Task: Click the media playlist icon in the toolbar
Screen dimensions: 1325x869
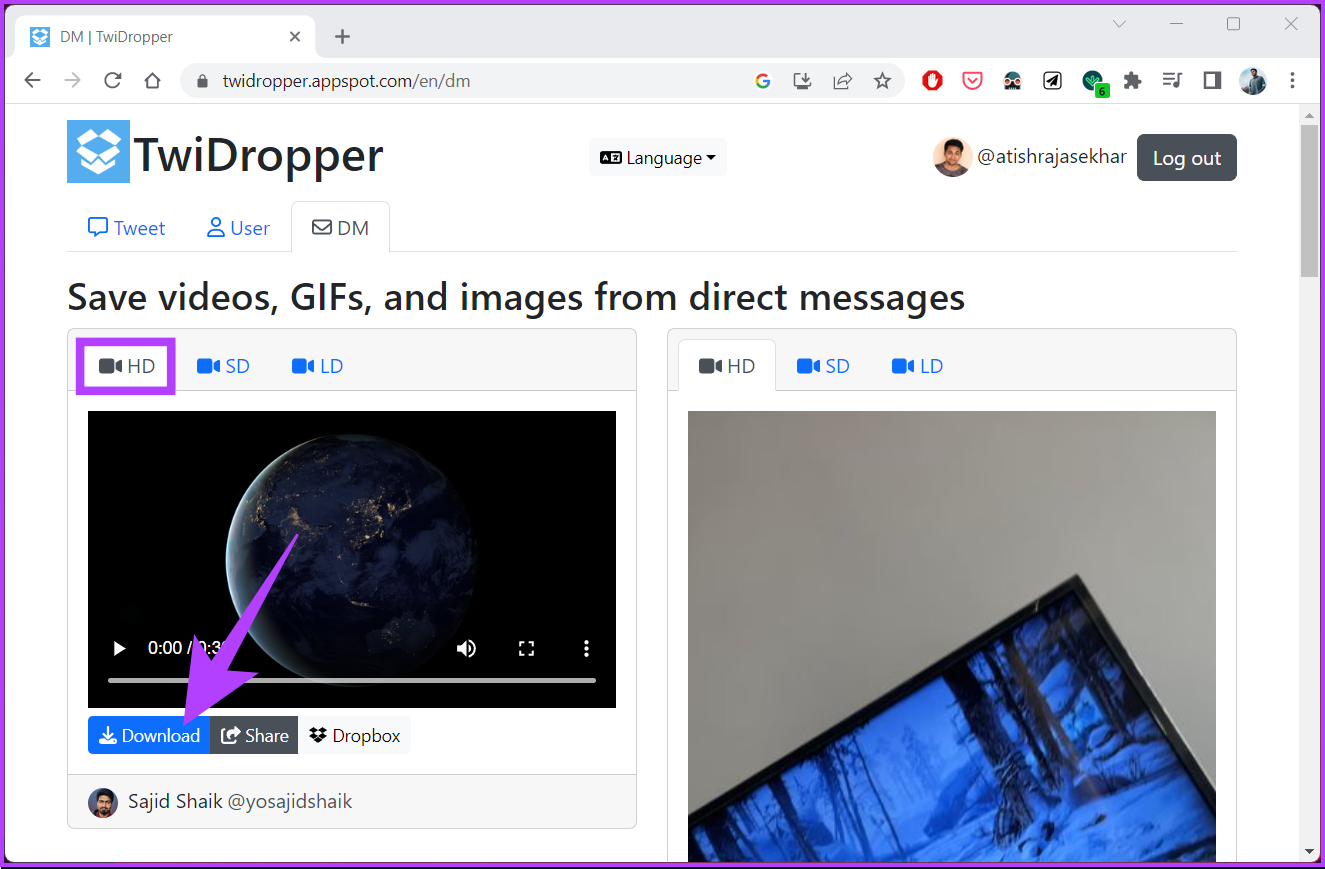Action: click(1172, 80)
